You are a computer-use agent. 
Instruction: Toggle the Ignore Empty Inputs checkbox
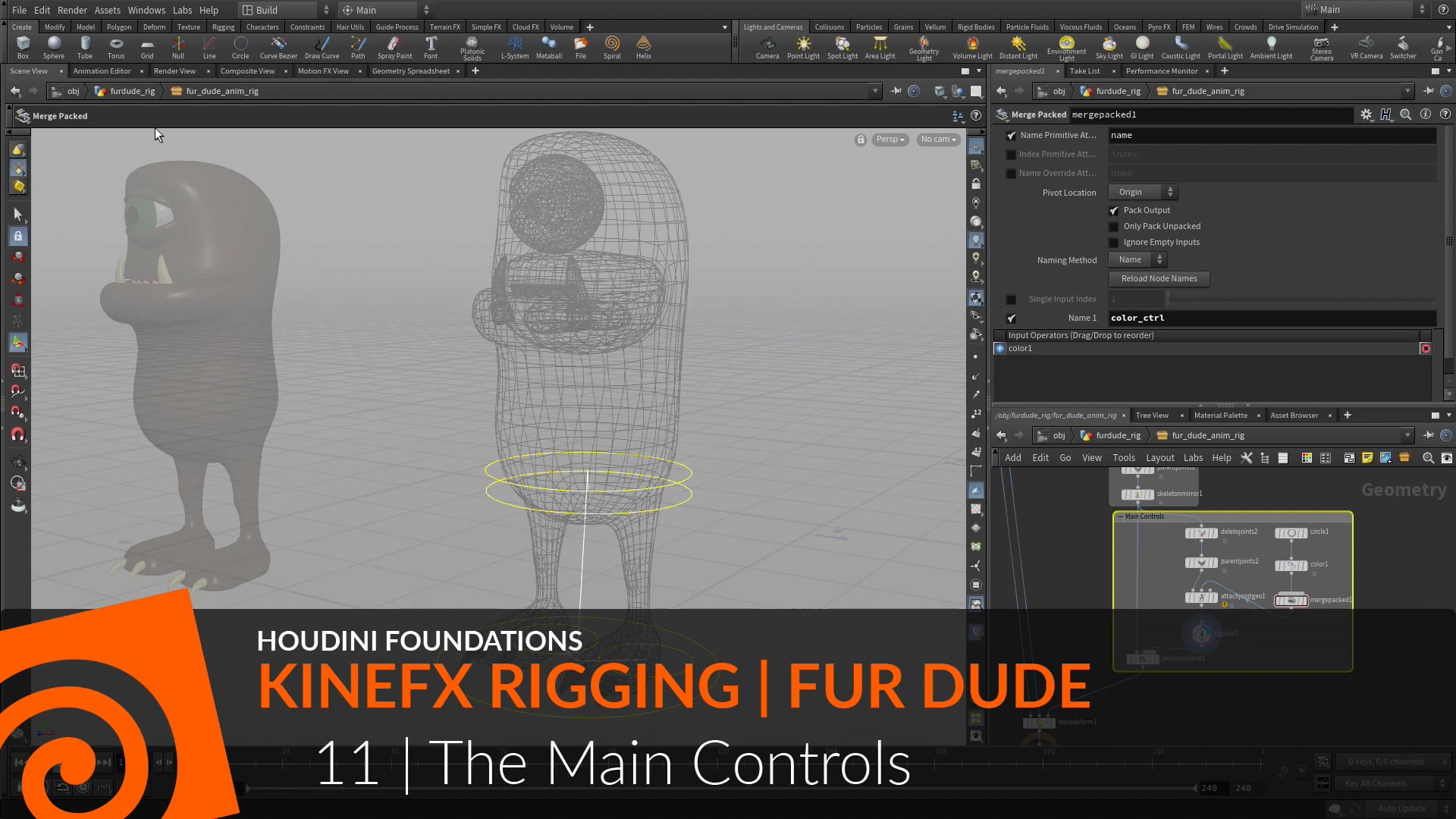click(x=1113, y=242)
